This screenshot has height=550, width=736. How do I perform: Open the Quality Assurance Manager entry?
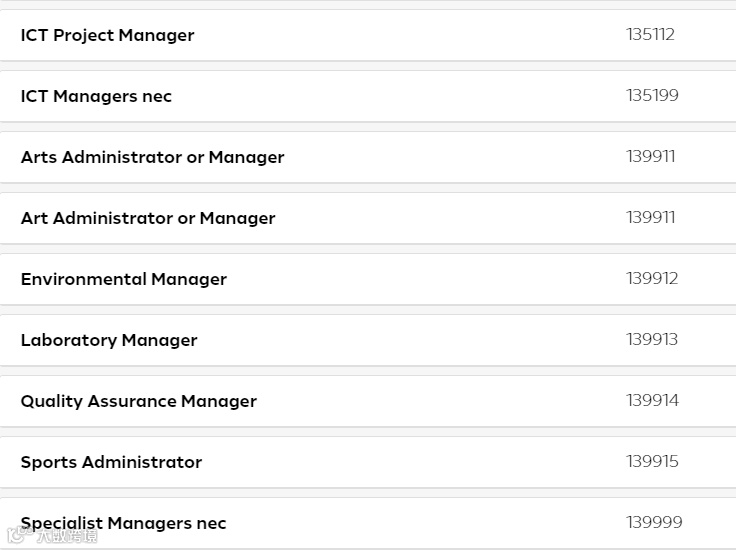pyautogui.click(x=139, y=401)
